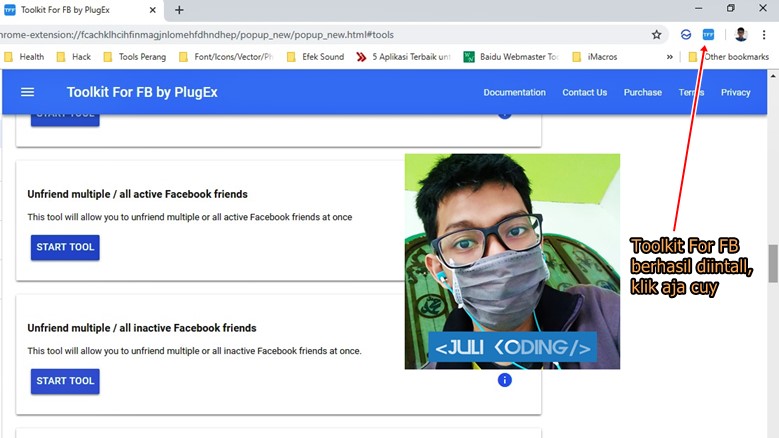Select the Toolkit For FB by PlugEx tab

pos(80,10)
